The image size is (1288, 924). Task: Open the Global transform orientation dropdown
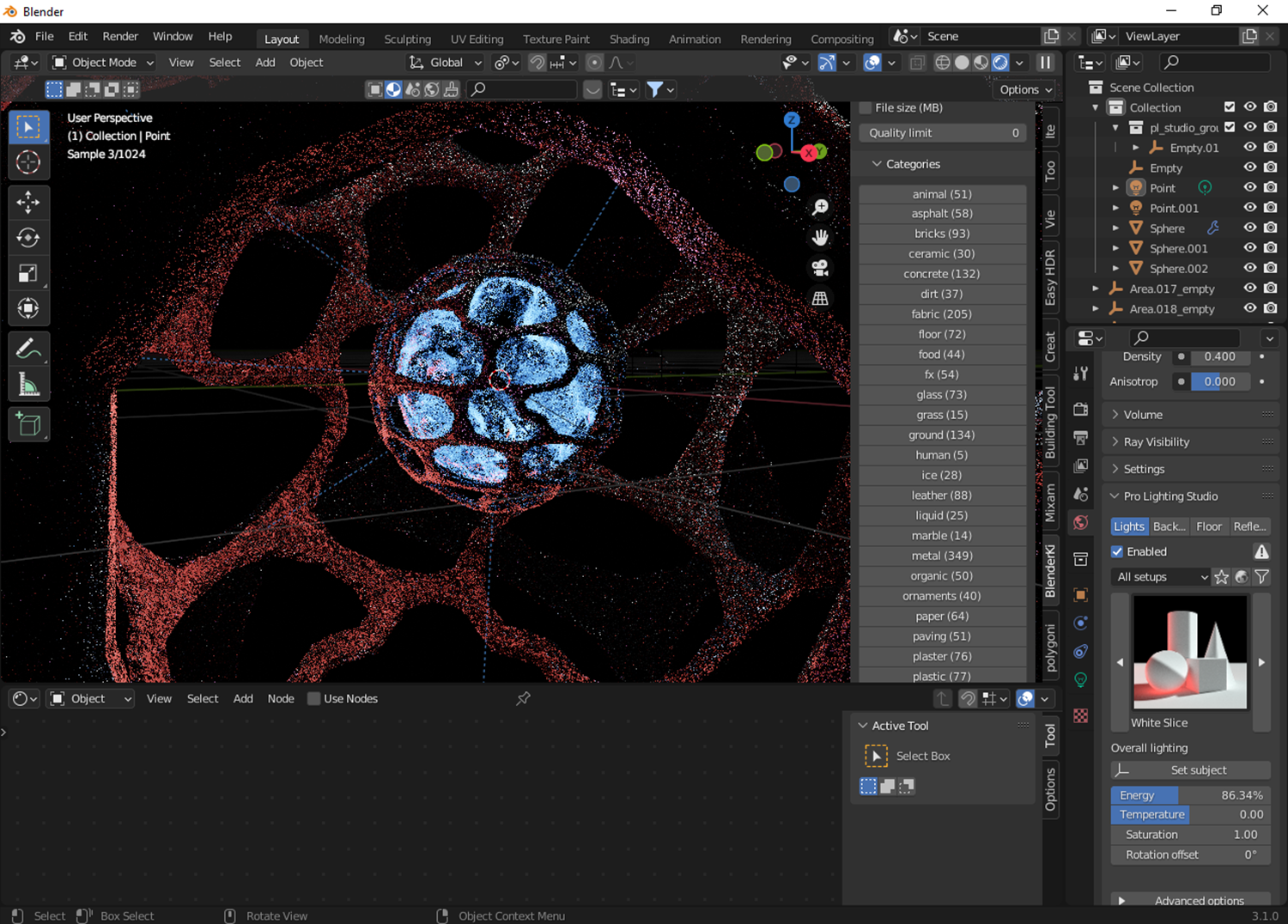(445, 63)
